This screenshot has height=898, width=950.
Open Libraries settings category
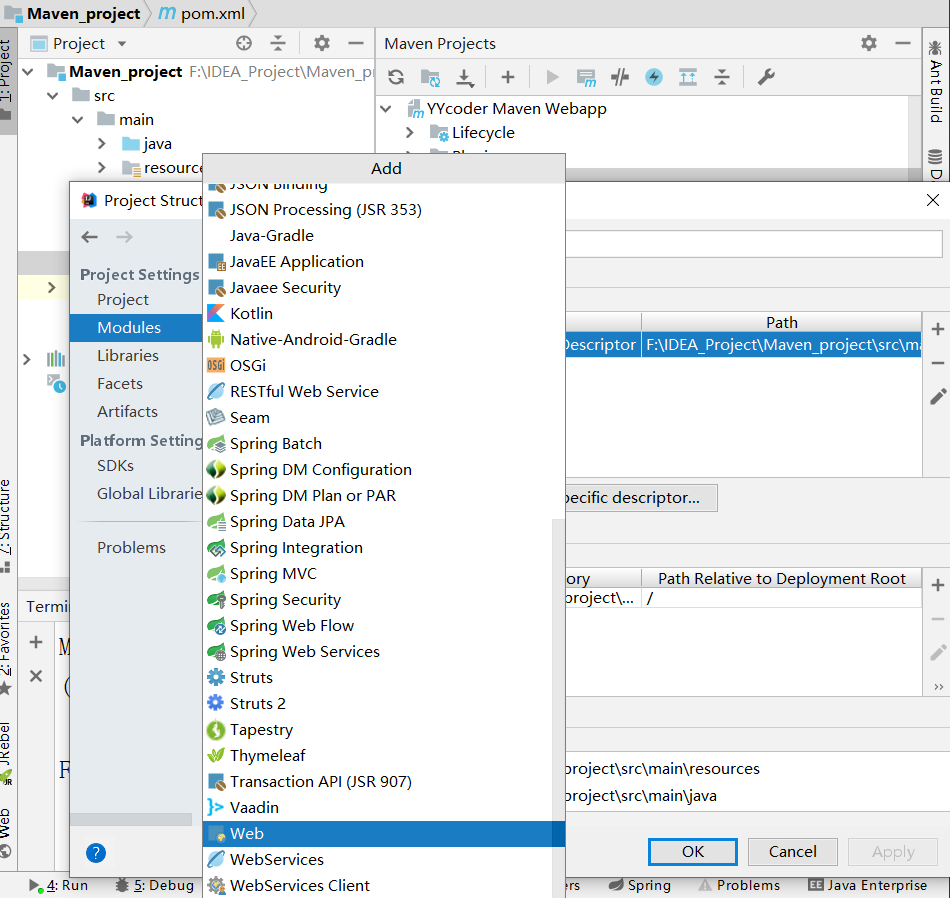coord(128,356)
